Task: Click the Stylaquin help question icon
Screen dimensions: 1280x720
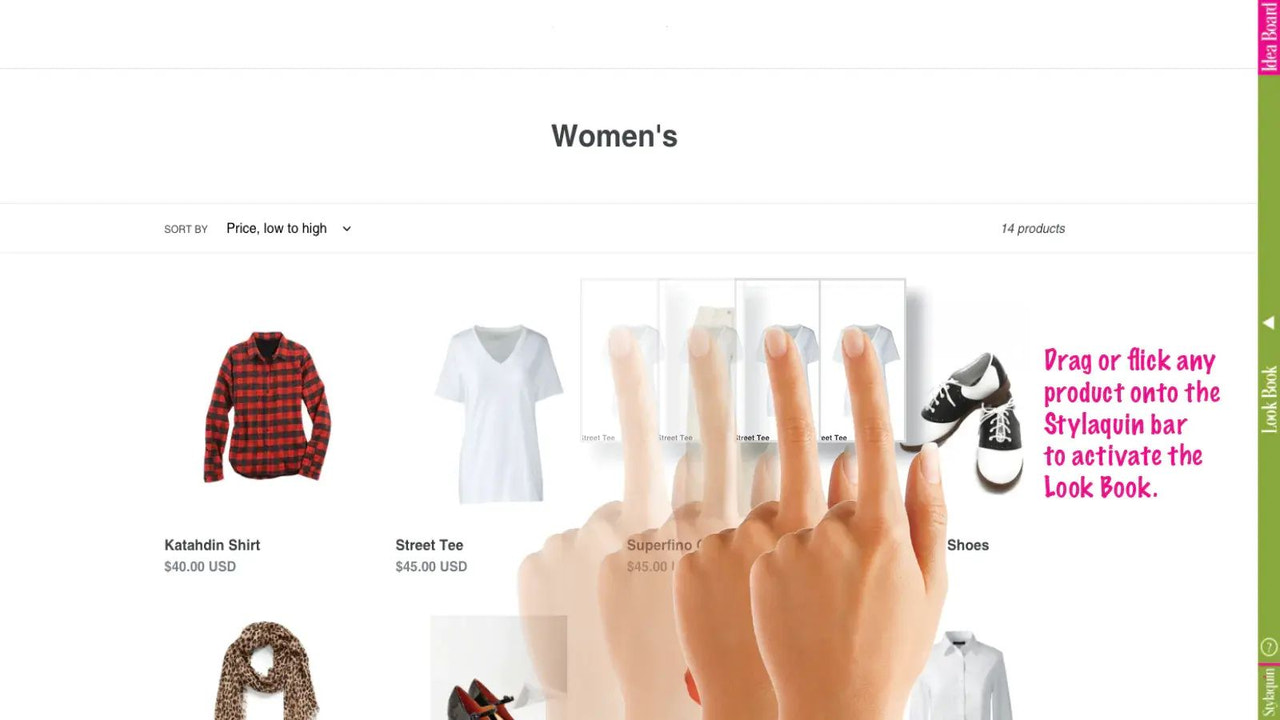Action: pyautogui.click(x=1269, y=647)
